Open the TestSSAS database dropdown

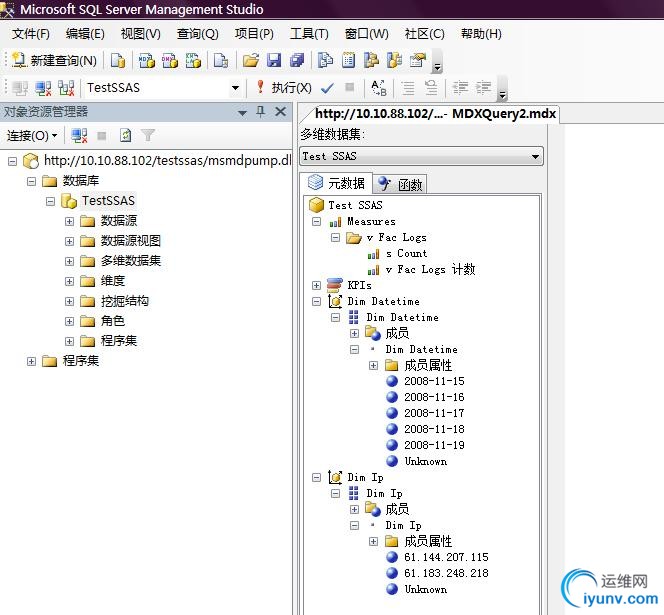point(235,88)
